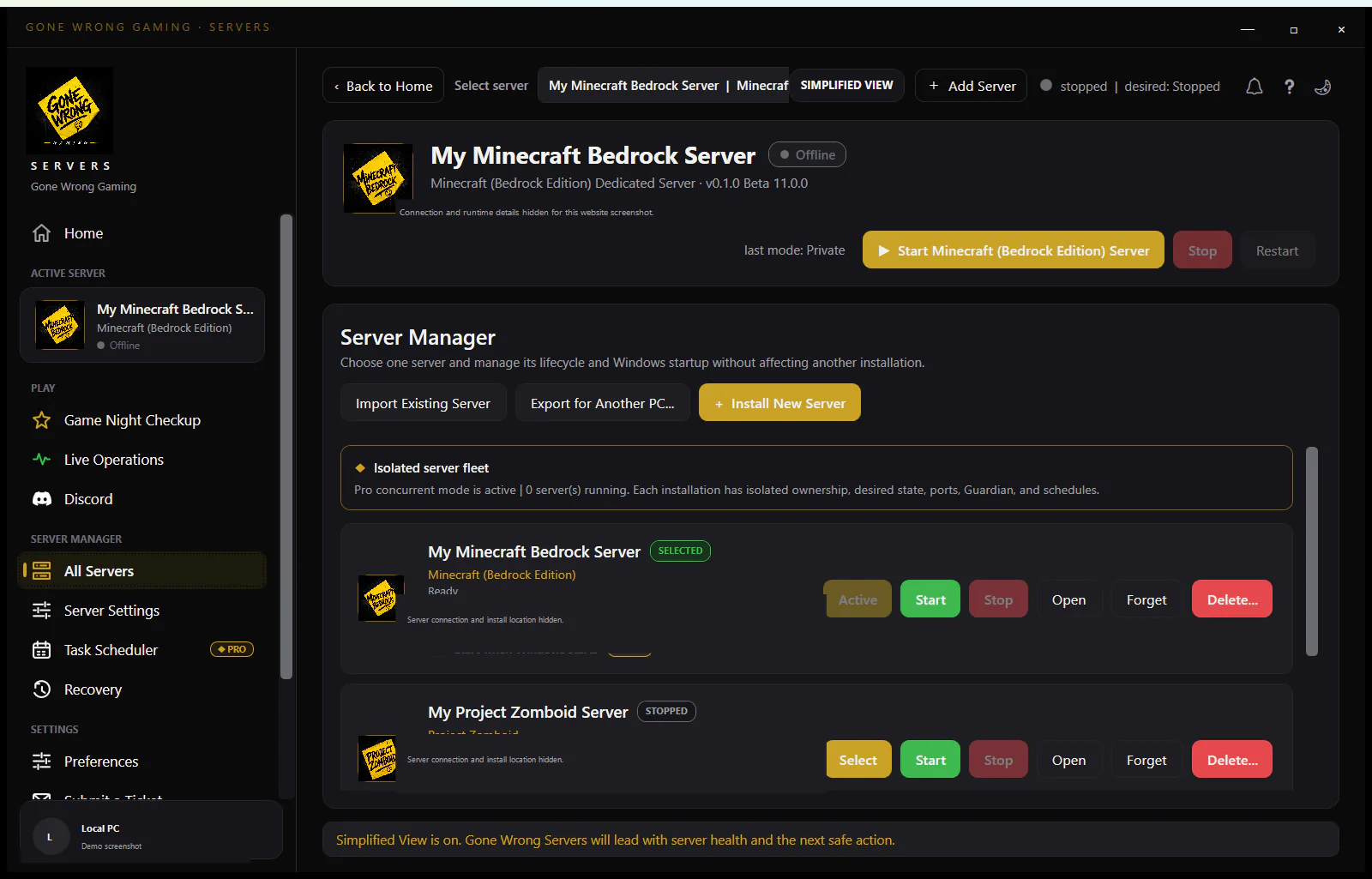
Task: Go Back to Home
Action: [383, 86]
